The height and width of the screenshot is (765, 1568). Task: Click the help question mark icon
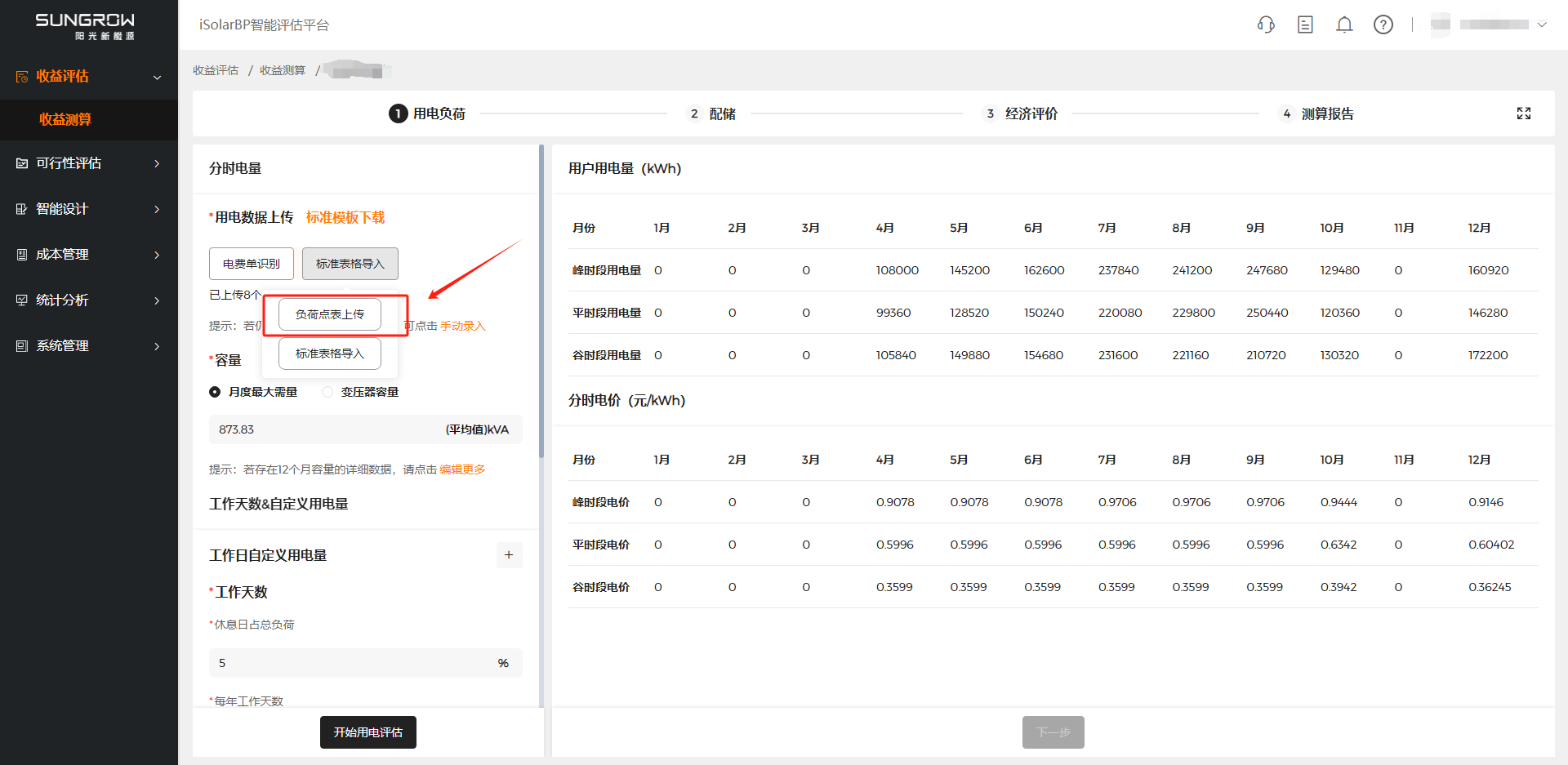(x=1383, y=24)
